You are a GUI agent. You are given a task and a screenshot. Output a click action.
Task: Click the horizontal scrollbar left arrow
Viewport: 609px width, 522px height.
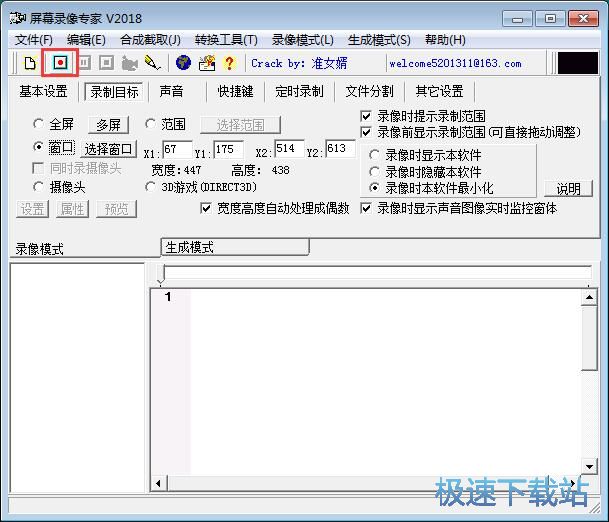[158, 484]
